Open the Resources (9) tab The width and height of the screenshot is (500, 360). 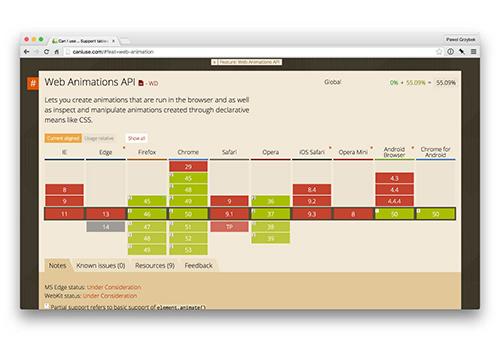click(155, 266)
